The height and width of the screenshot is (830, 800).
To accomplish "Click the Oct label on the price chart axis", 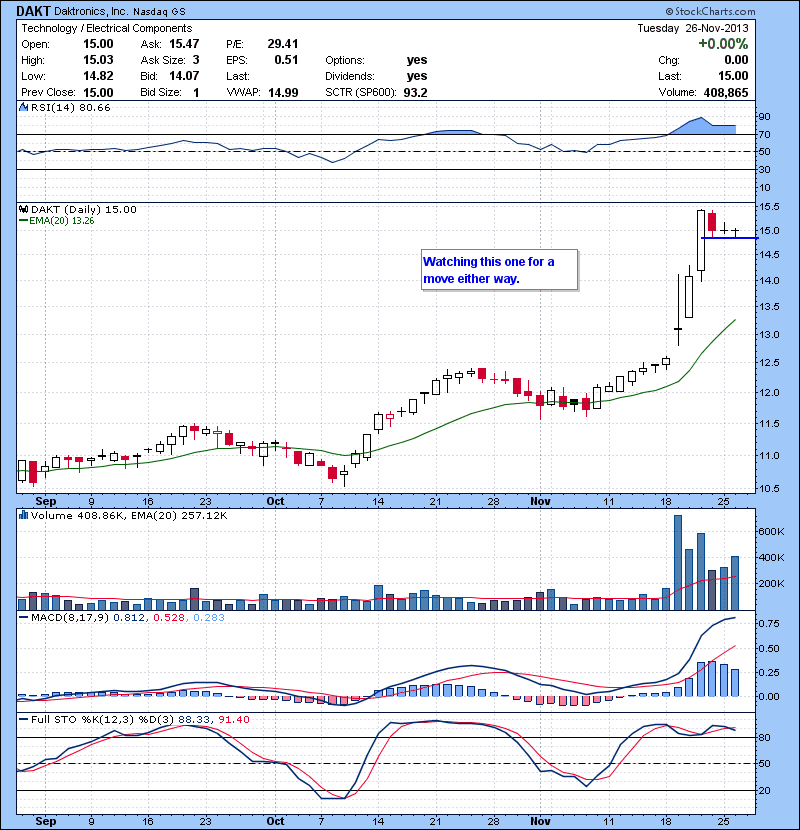I will (275, 501).
